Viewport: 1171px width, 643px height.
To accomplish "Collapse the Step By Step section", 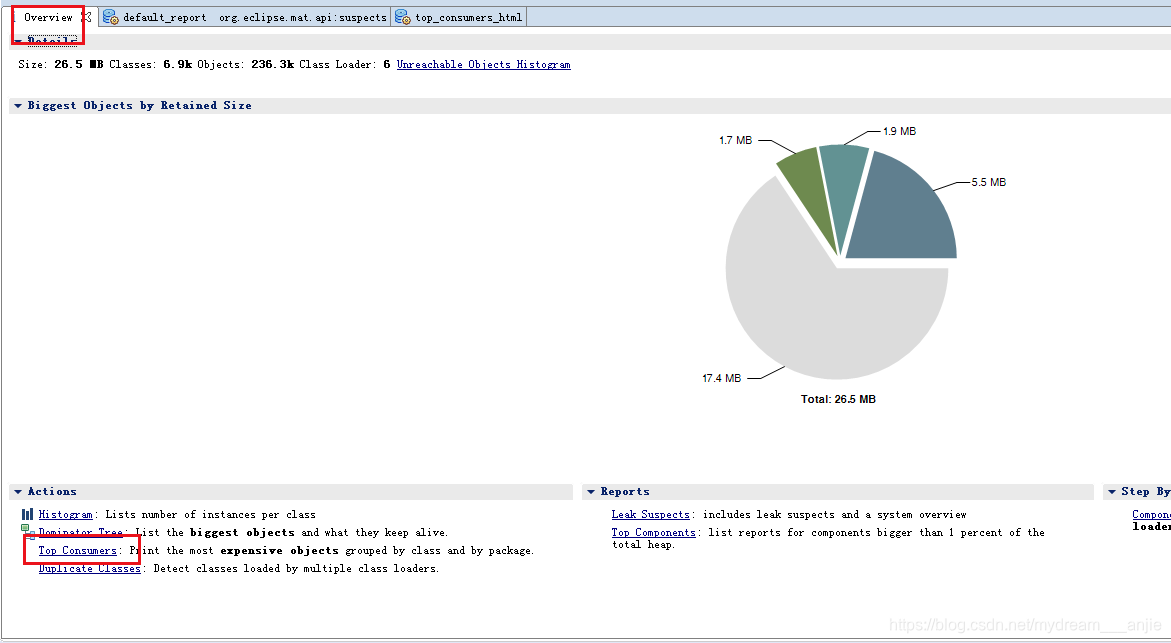I will tap(1111, 492).
